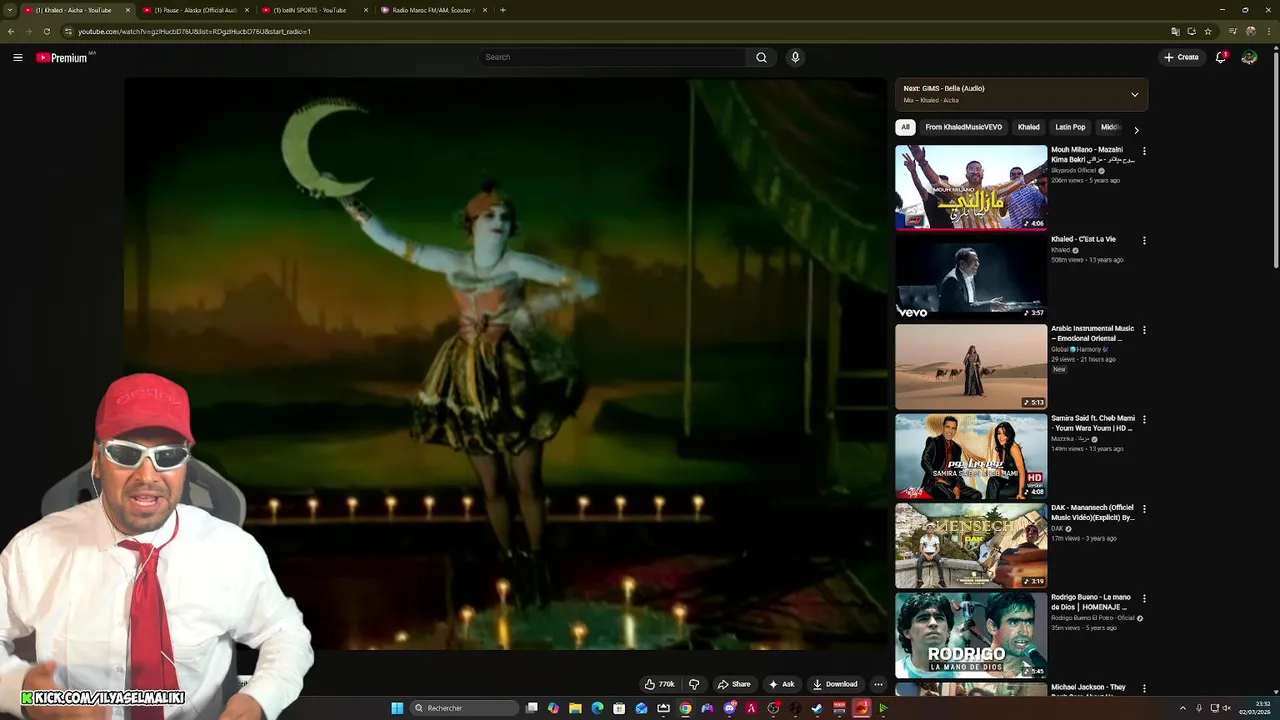Open the YouTube hamburger guide menu
Viewport: 1280px width, 720px height.
click(x=17, y=57)
